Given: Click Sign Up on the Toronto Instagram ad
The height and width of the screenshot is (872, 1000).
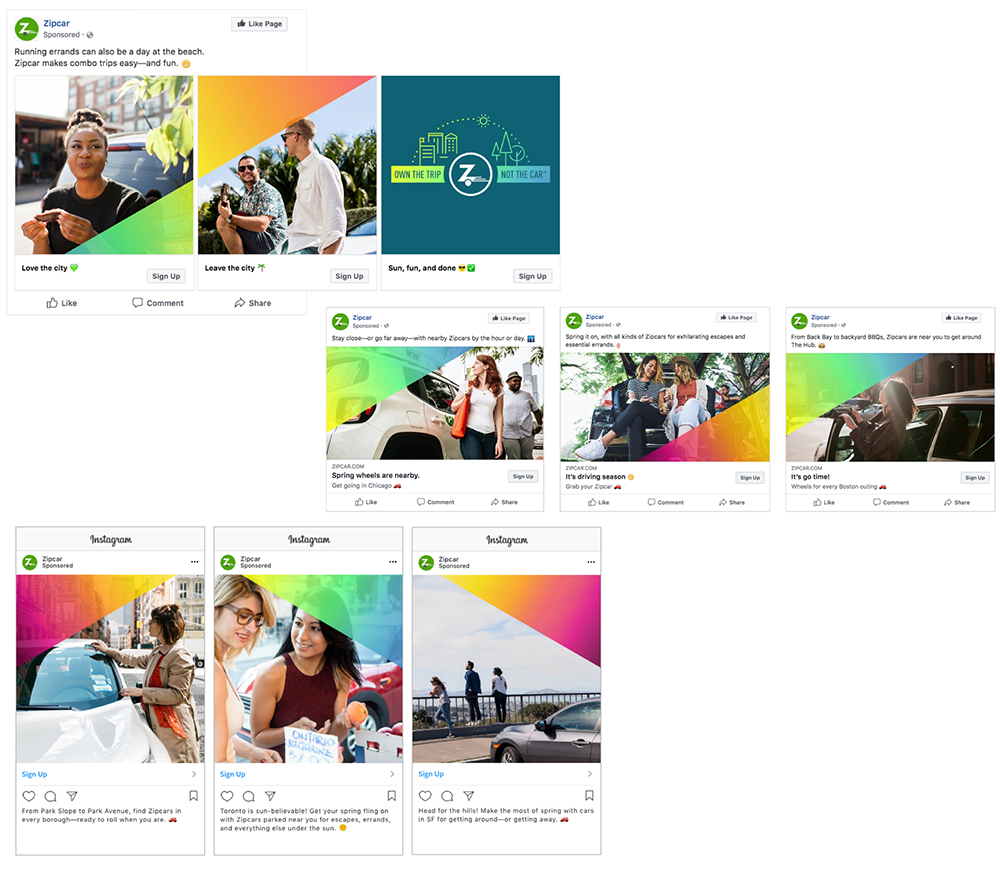Looking at the screenshot, I should coord(233,774).
